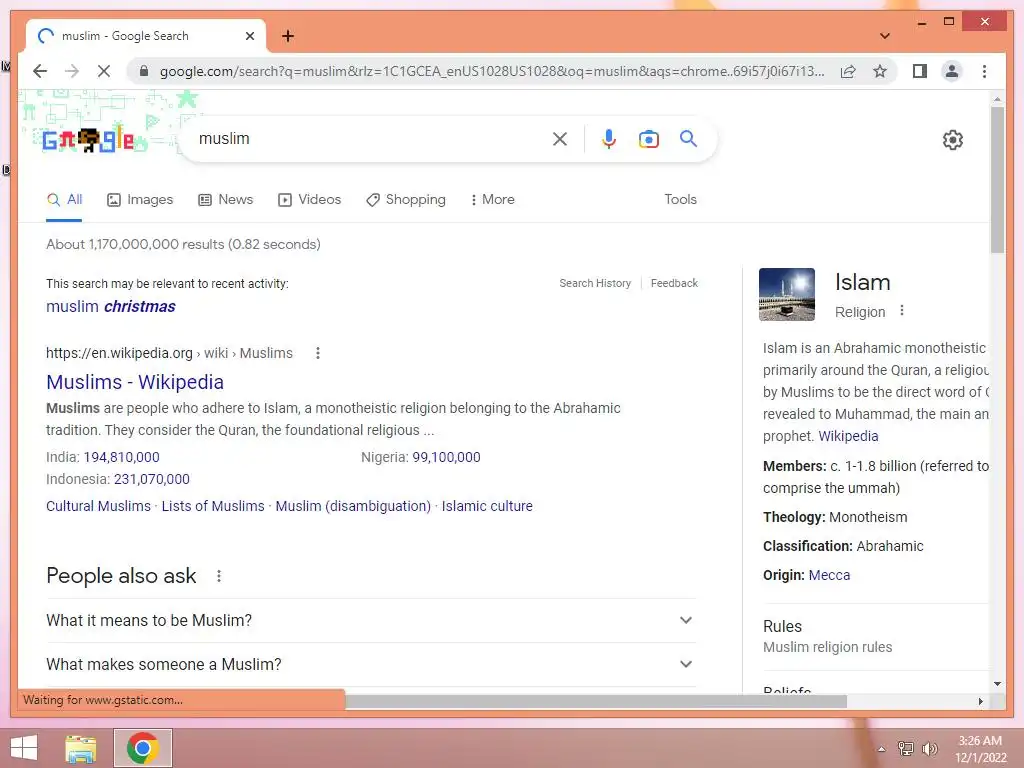Viewport: 1024px width, 768px height.
Task: Select the All results tab
Action: [x=64, y=200]
